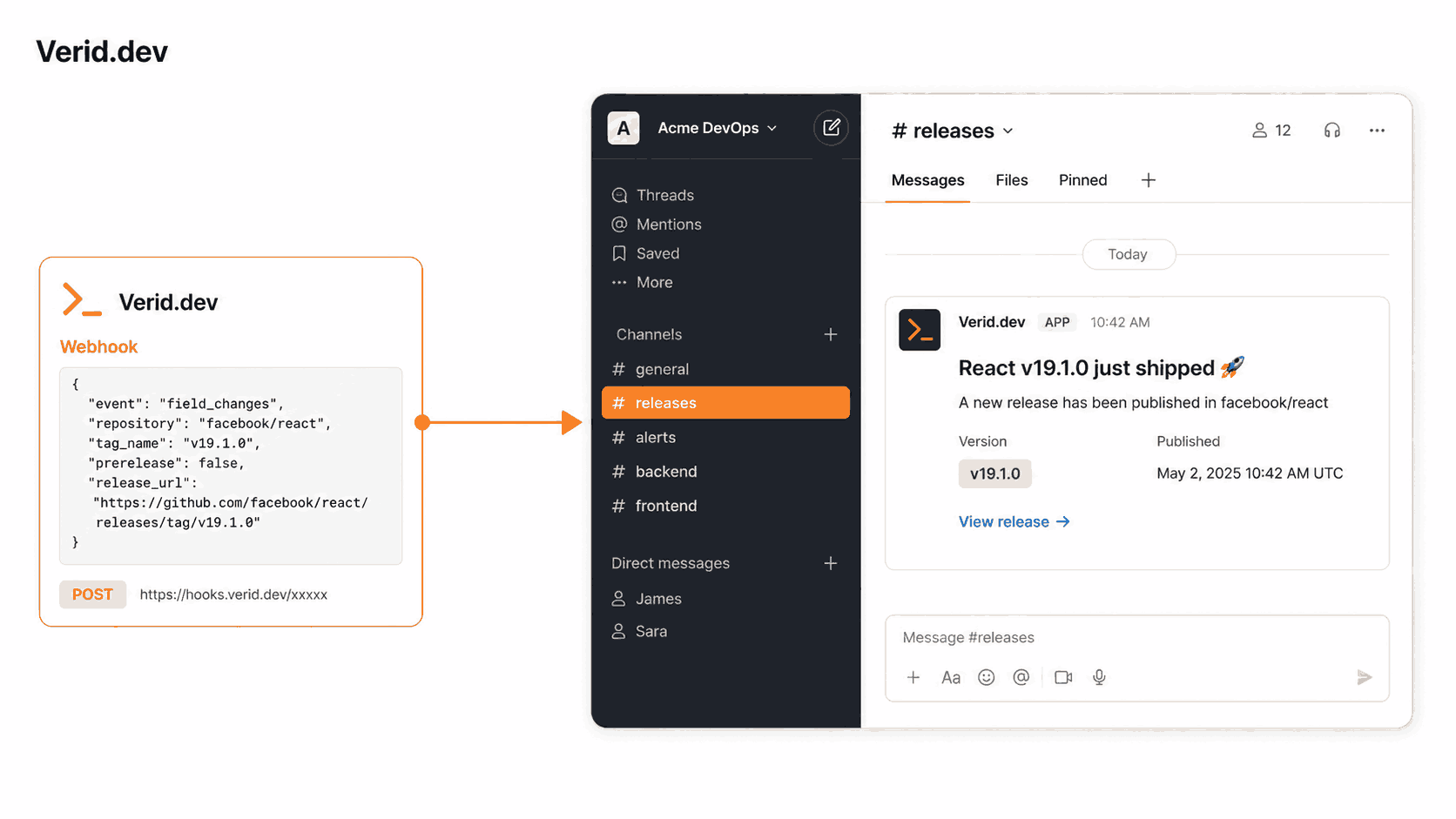Select the alerts channel
The height and width of the screenshot is (819, 1456).
point(725,437)
